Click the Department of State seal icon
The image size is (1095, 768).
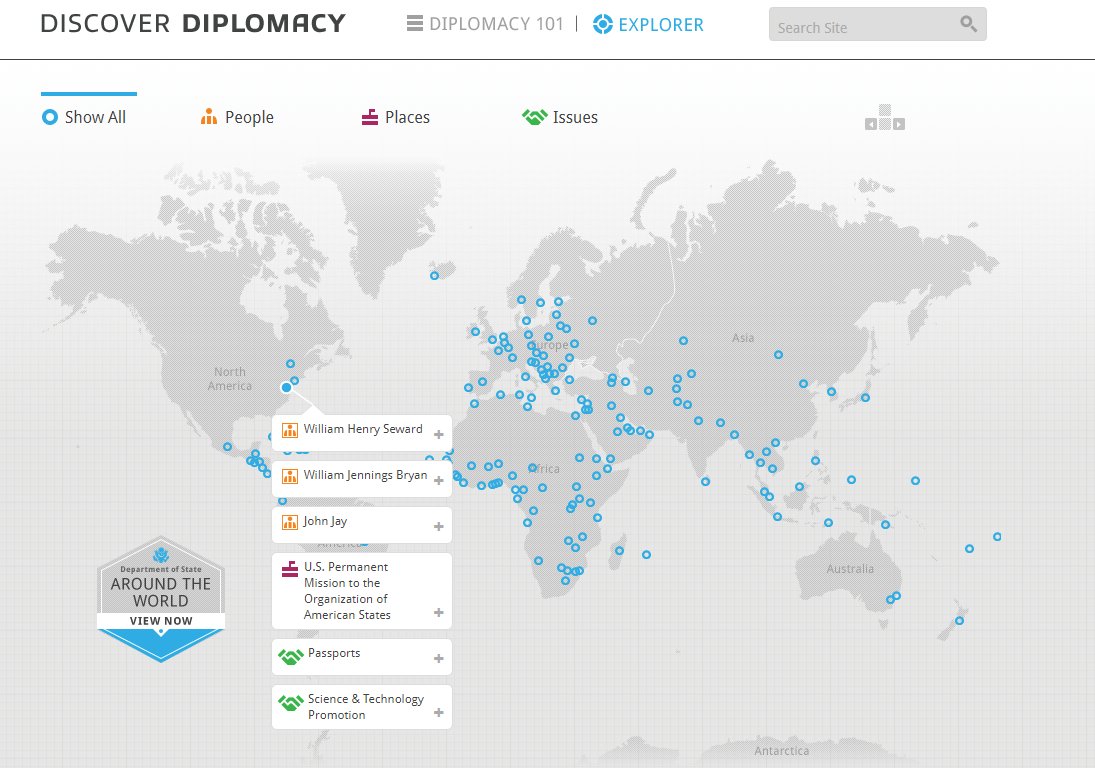tap(161, 555)
